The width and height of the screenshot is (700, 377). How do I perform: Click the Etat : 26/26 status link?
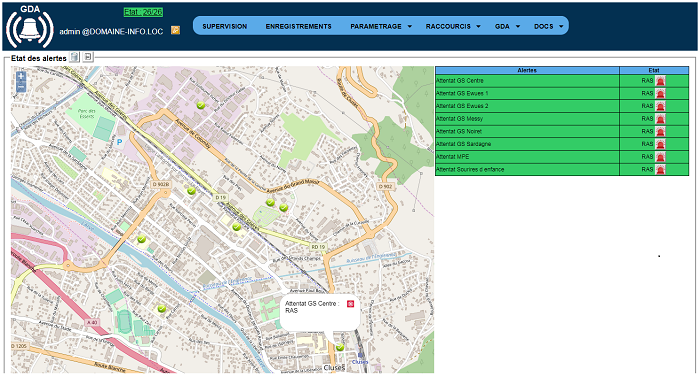(x=143, y=12)
